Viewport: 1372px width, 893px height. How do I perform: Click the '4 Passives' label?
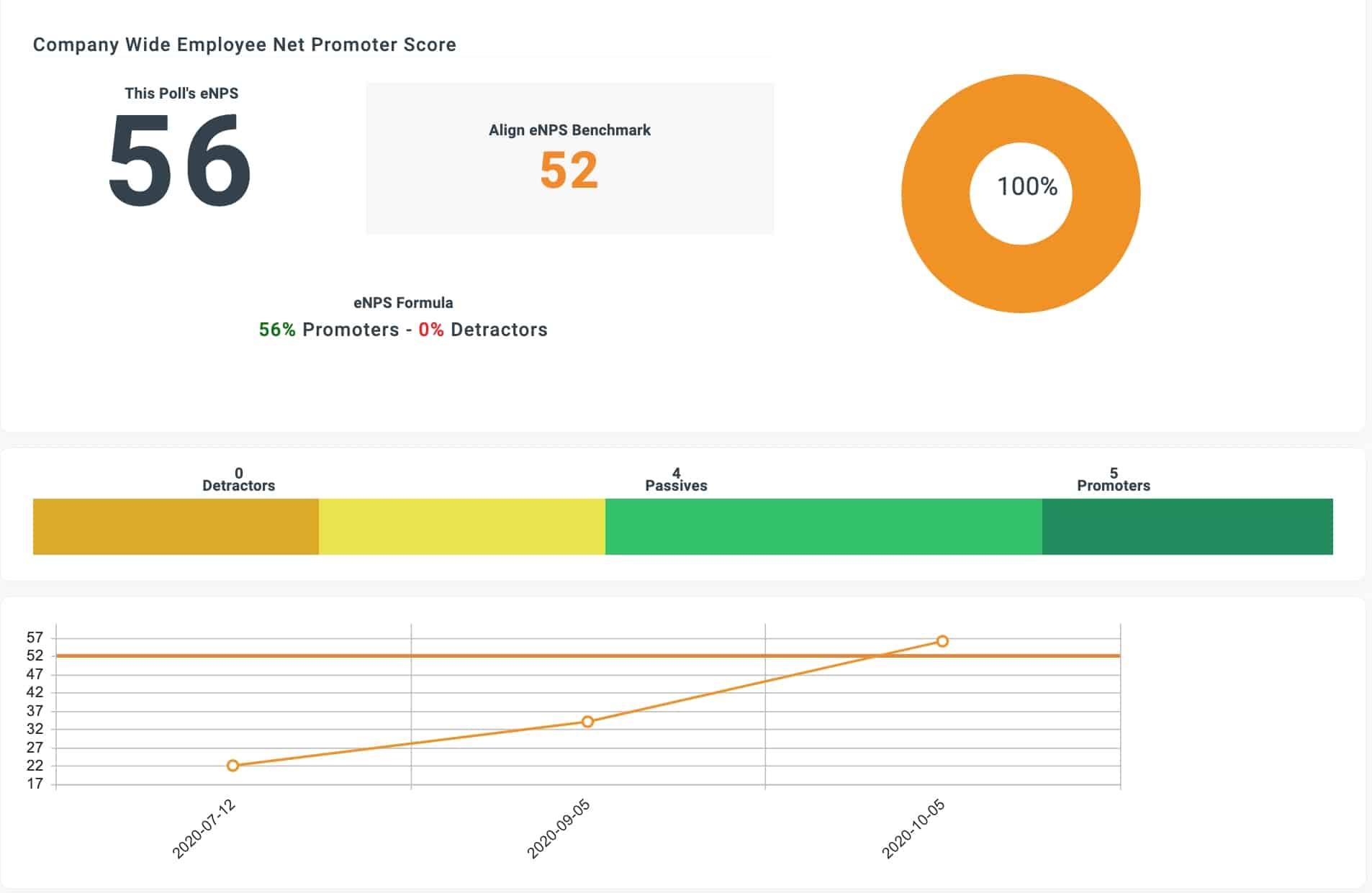point(674,478)
